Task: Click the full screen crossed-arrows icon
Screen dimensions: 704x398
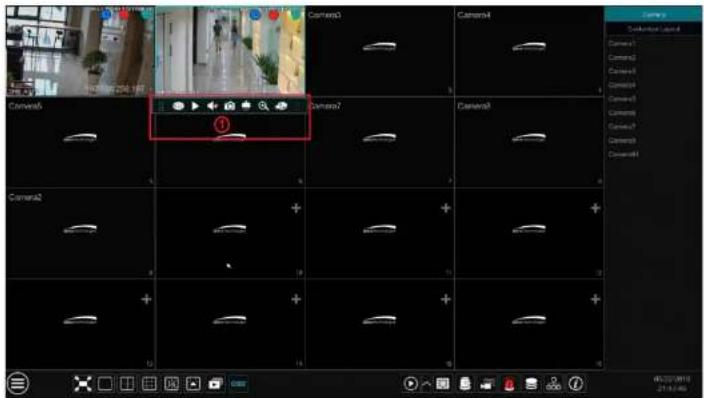Action: point(83,384)
